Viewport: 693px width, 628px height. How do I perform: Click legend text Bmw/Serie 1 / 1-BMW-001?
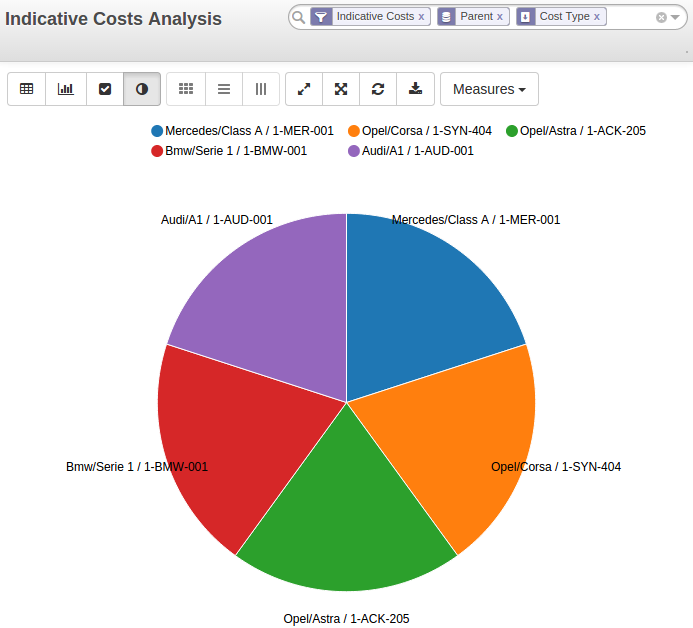point(236,151)
